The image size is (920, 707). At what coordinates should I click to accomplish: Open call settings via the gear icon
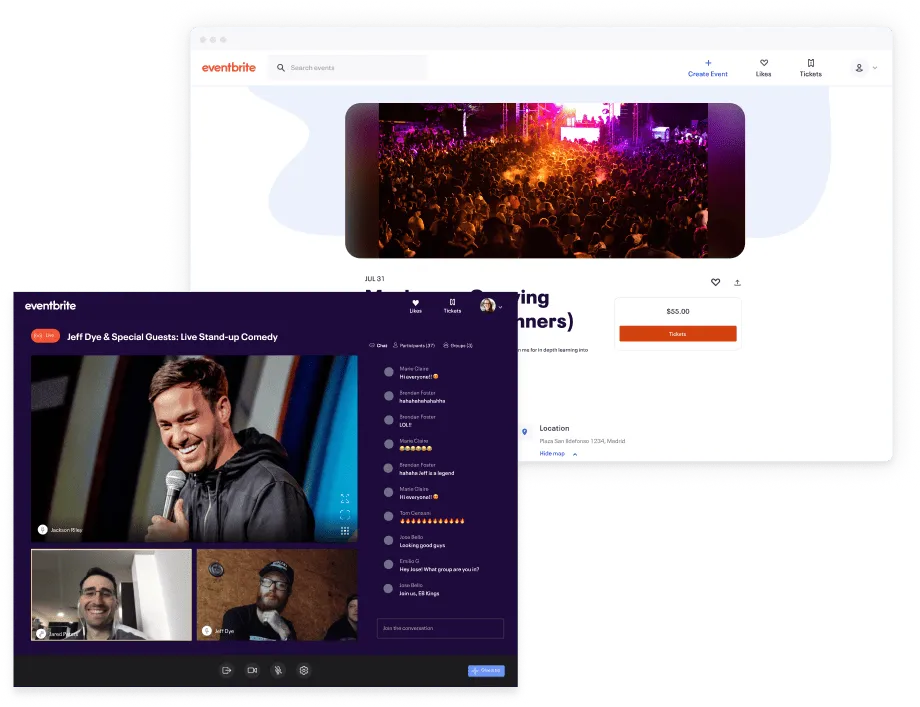click(304, 670)
